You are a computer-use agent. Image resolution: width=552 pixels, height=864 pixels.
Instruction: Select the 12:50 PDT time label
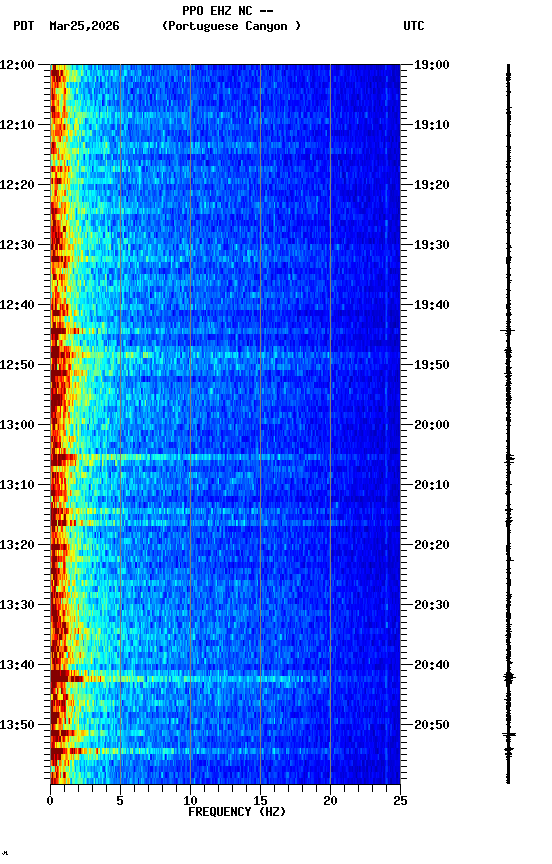17,365
